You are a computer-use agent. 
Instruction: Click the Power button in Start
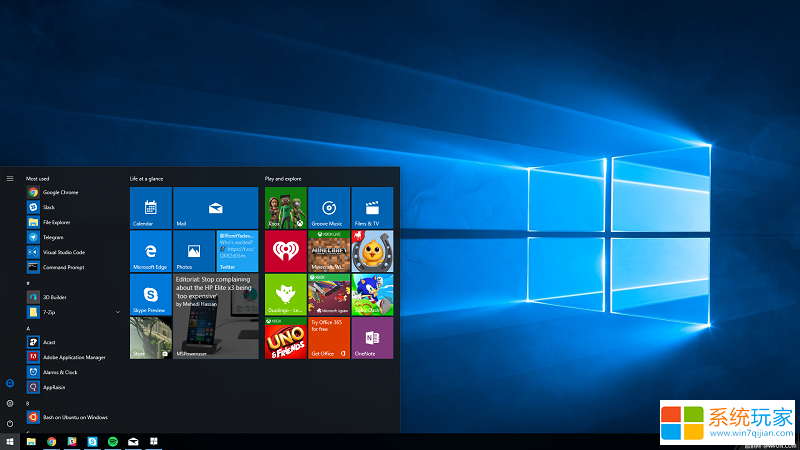pos(10,423)
